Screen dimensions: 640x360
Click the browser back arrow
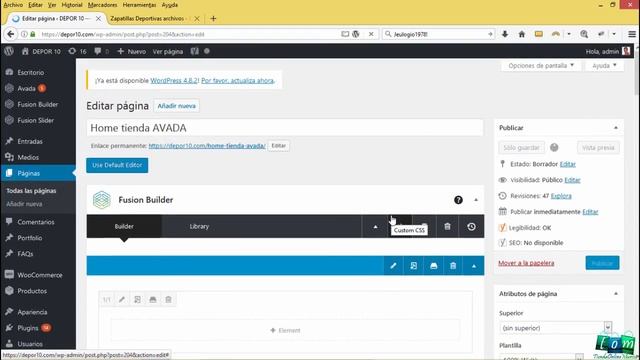click(11, 34)
